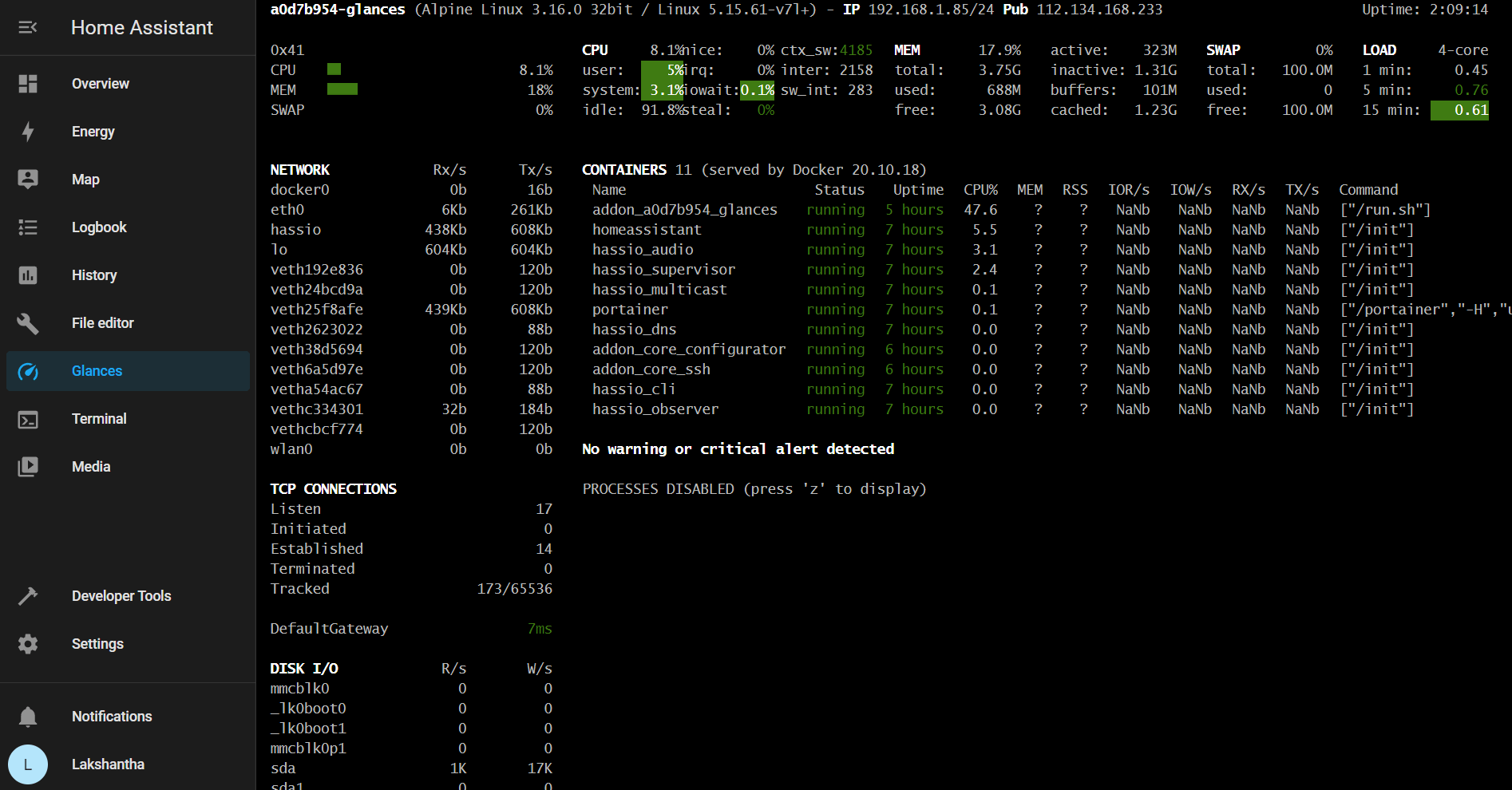
Task: Click the SWAP header in the top stats
Action: [x=1223, y=50]
